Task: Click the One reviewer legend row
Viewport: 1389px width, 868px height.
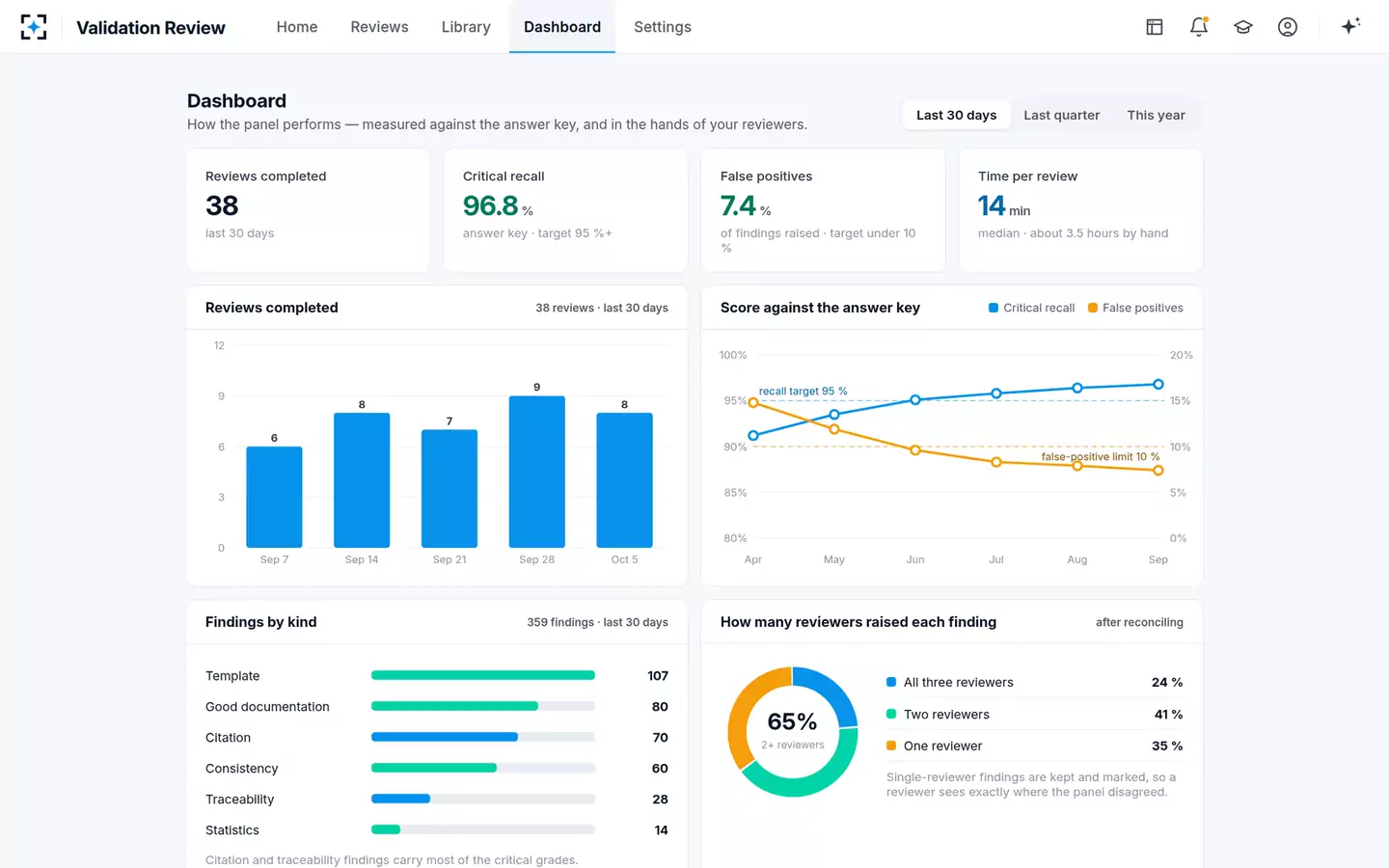Action: (x=1034, y=746)
